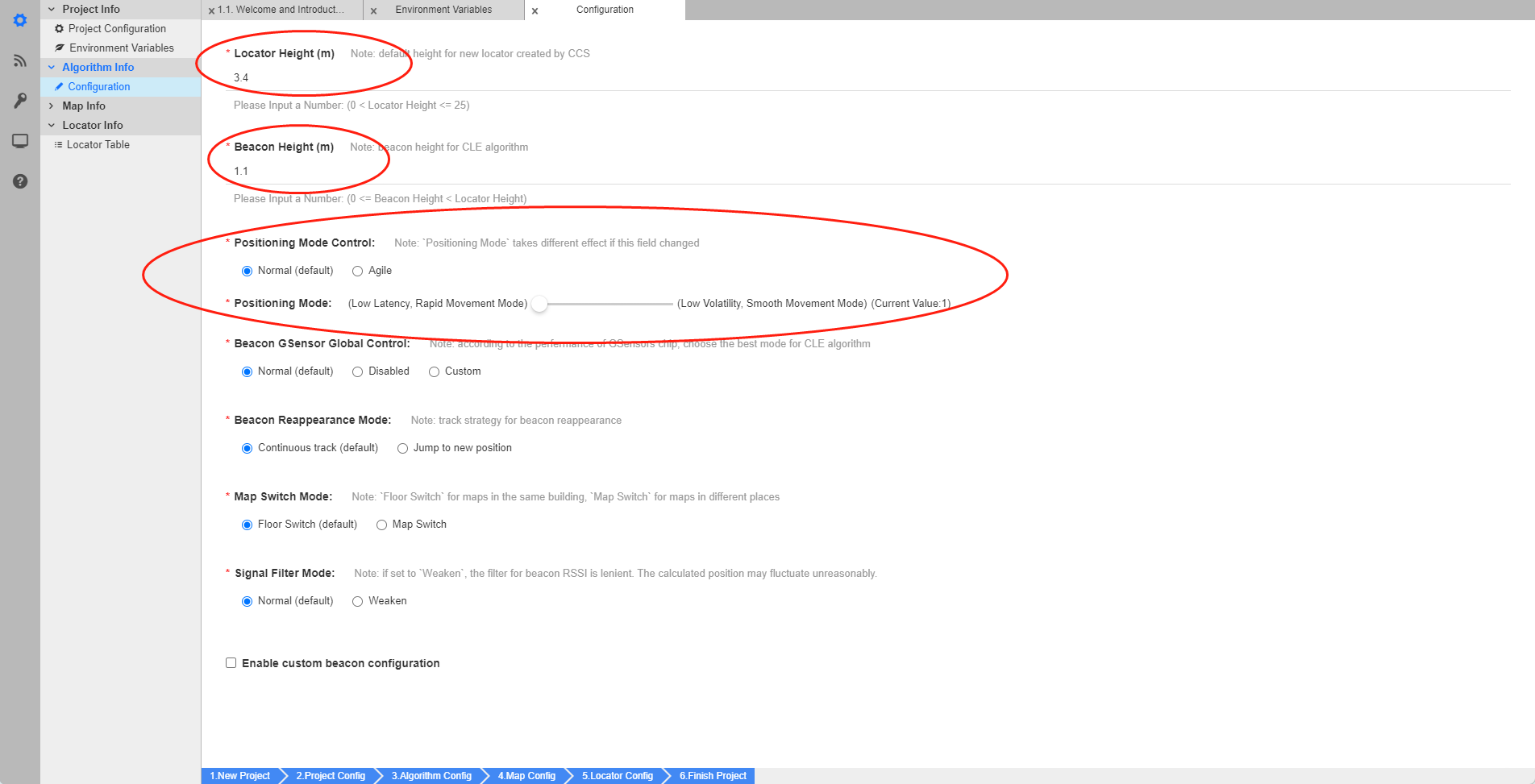Close the Welcome and Introduction tab
This screenshot has height=784, width=1535.
pos(211,10)
